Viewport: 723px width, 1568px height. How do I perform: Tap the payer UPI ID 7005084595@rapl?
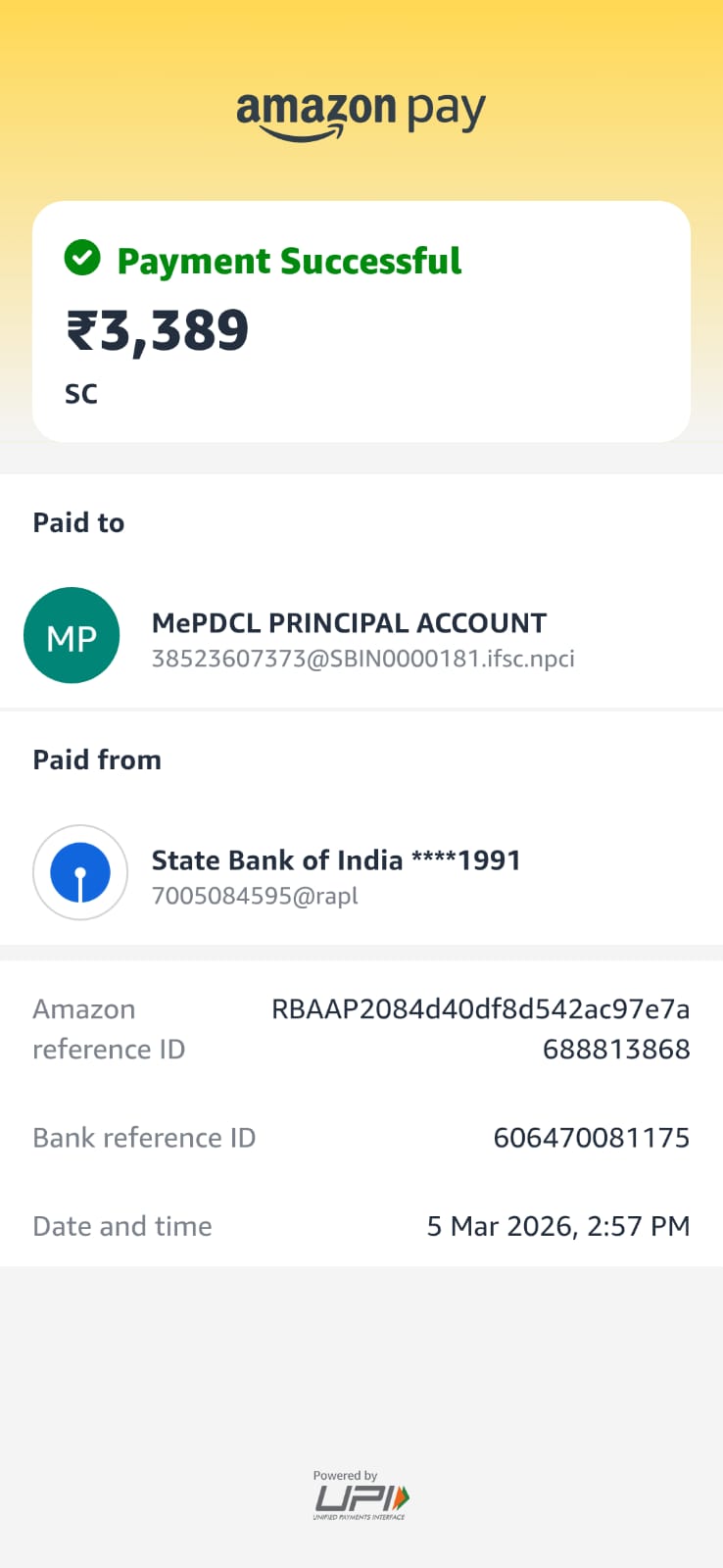(x=255, y=896)
